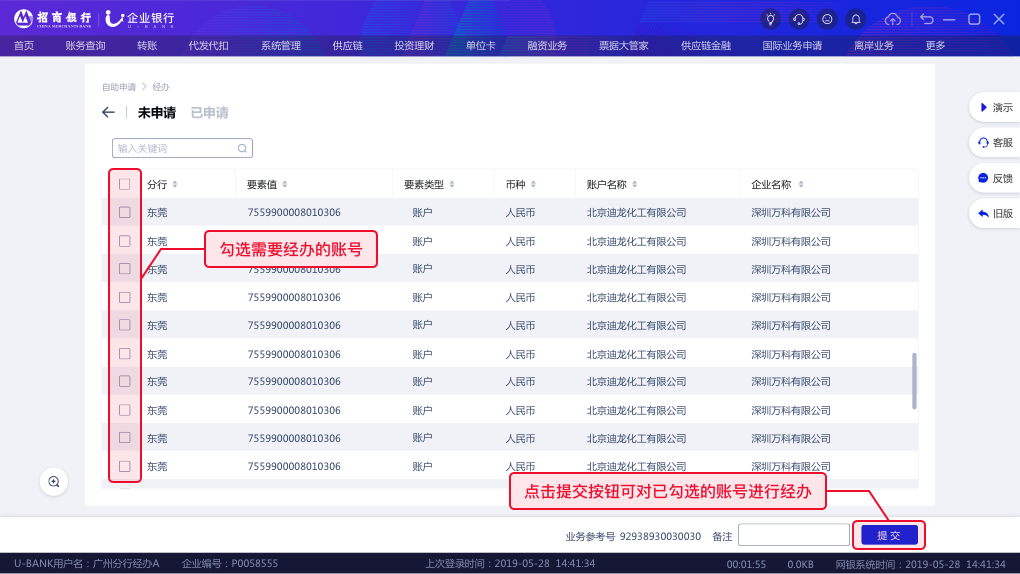
Task: Click the lightbulb tips icon in title bar
Action: click(770, 19)
